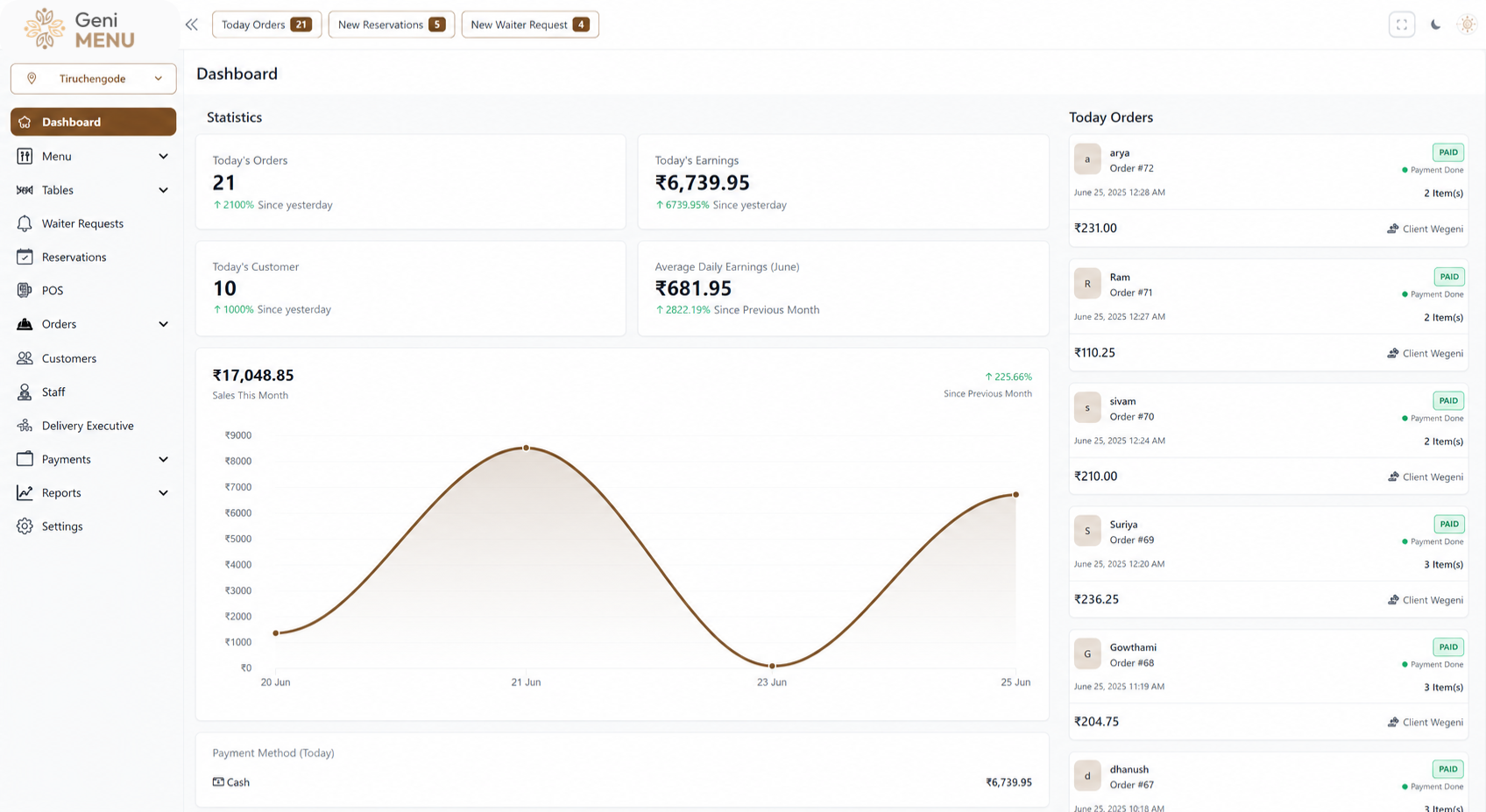Screen dimensions: 1486x812
Task: Click the Orders cloche icon
Action: (x=25, y=324)
